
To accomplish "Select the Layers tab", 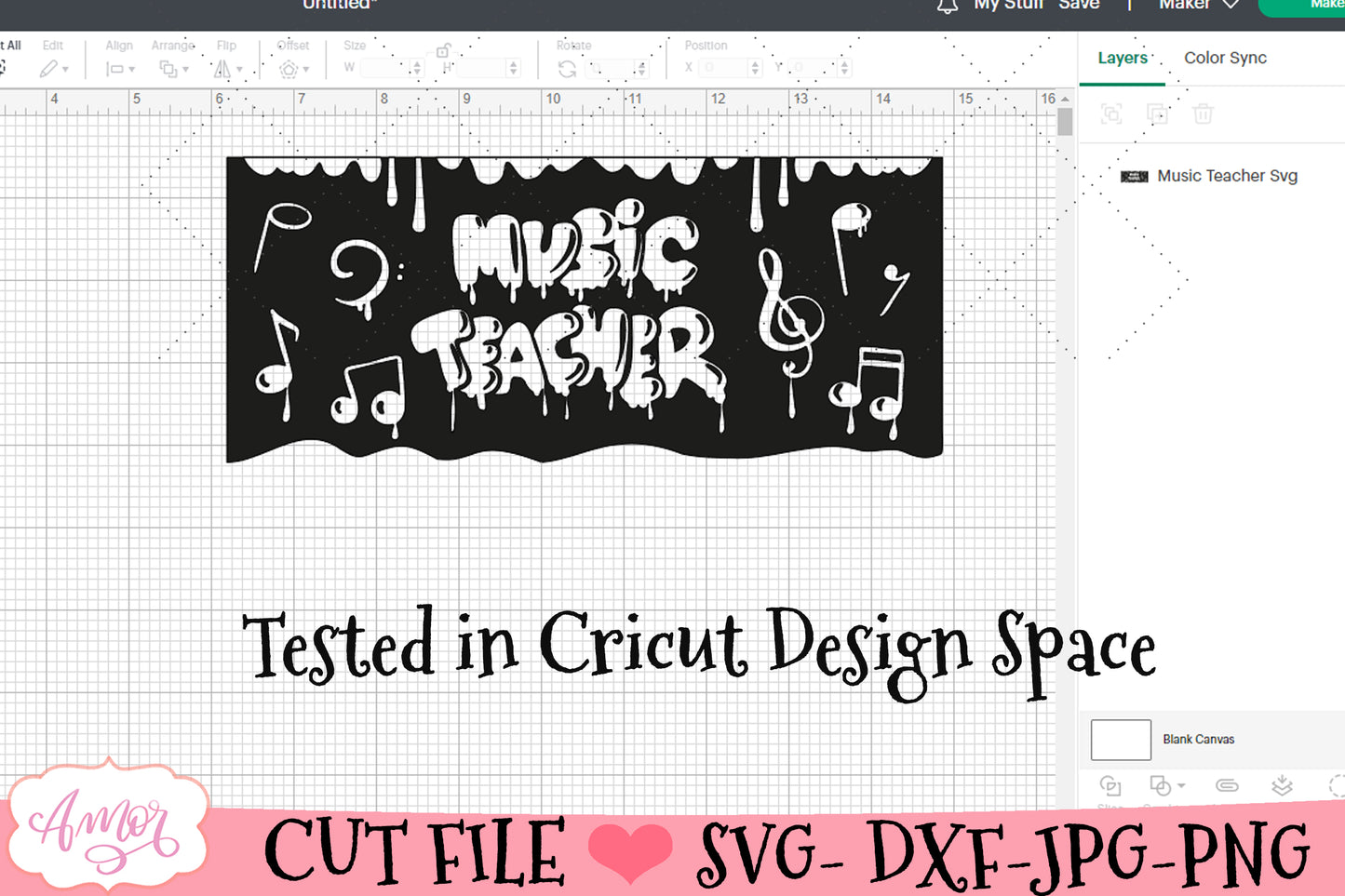I will [x=1123, y=58].
